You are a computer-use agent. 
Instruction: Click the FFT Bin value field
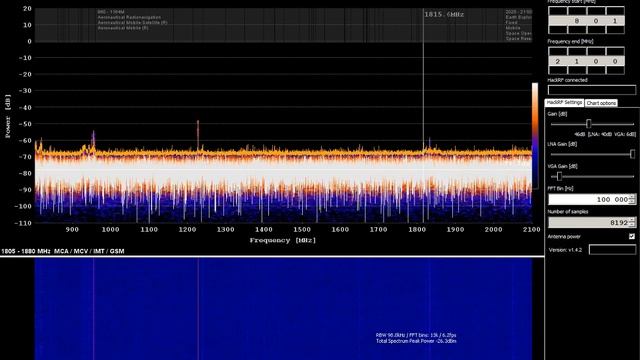(x=588, y=199)
